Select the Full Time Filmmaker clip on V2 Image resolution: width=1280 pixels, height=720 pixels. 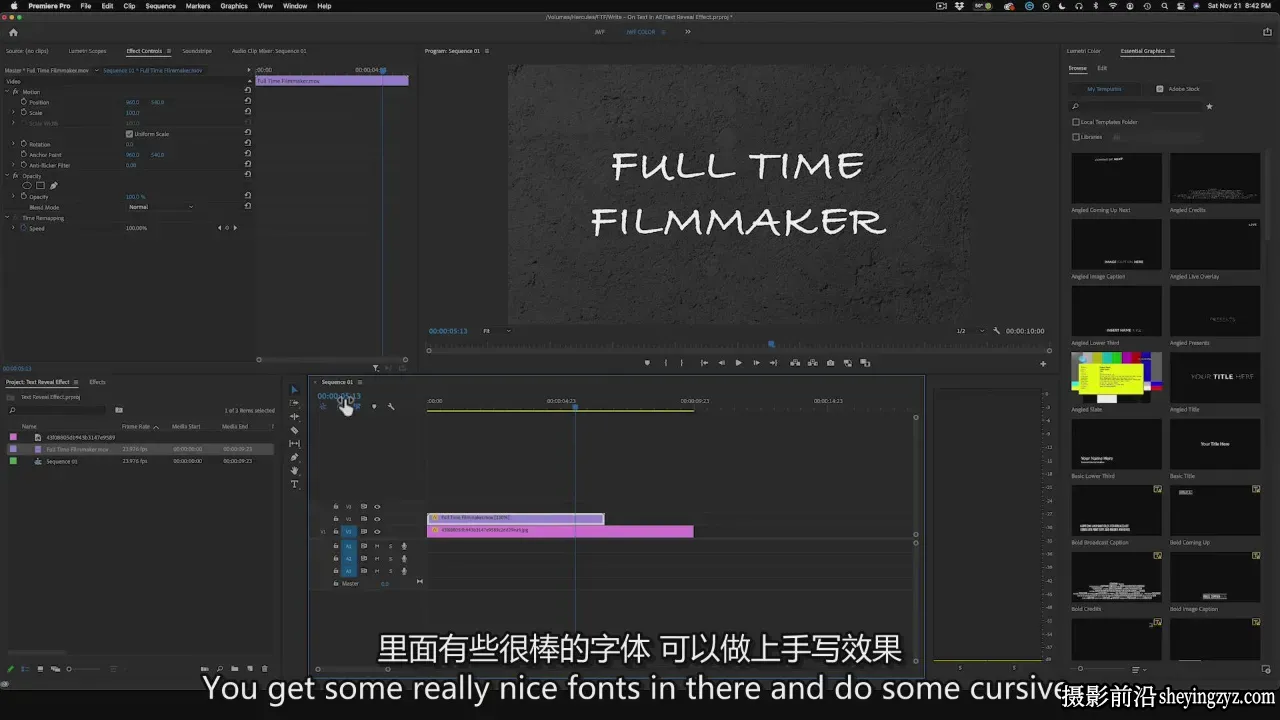515,518
